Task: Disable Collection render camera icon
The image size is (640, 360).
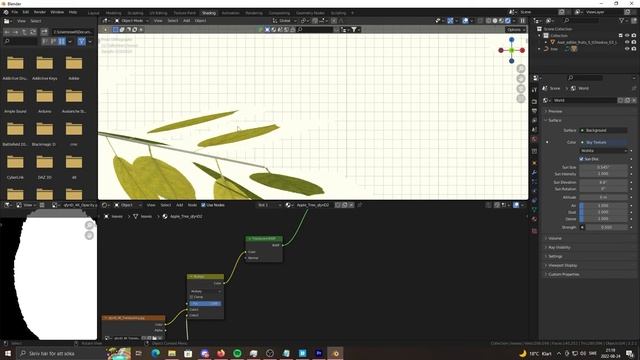Action: [x=634, y=36]
